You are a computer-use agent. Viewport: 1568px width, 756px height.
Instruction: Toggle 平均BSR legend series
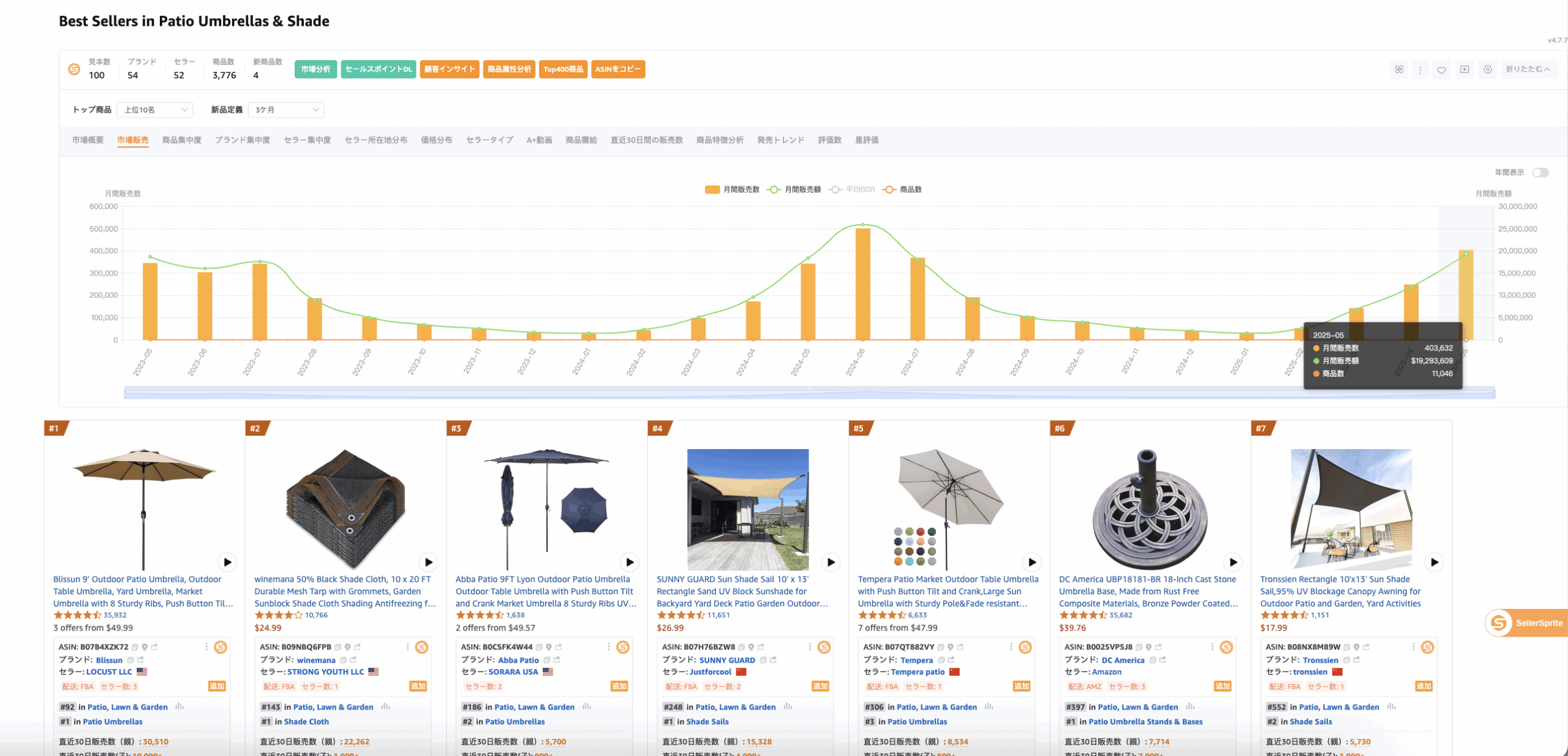point(851,189)
